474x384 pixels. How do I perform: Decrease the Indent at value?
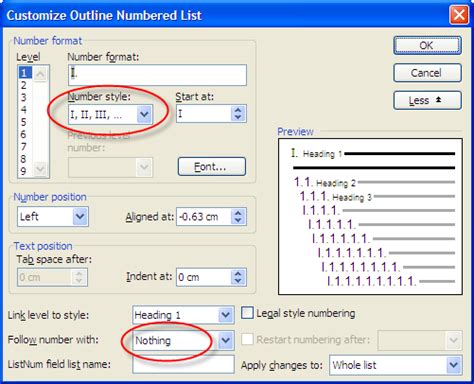click(238, 281)
